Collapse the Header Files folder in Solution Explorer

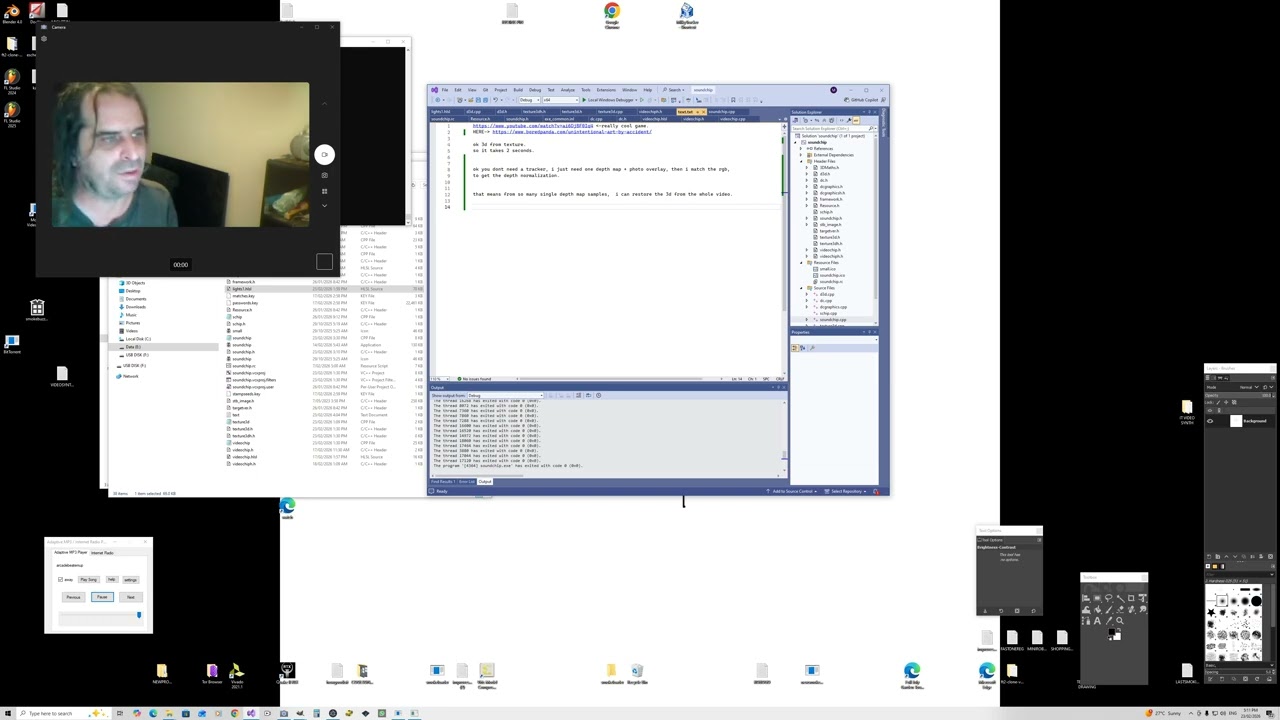800,161
